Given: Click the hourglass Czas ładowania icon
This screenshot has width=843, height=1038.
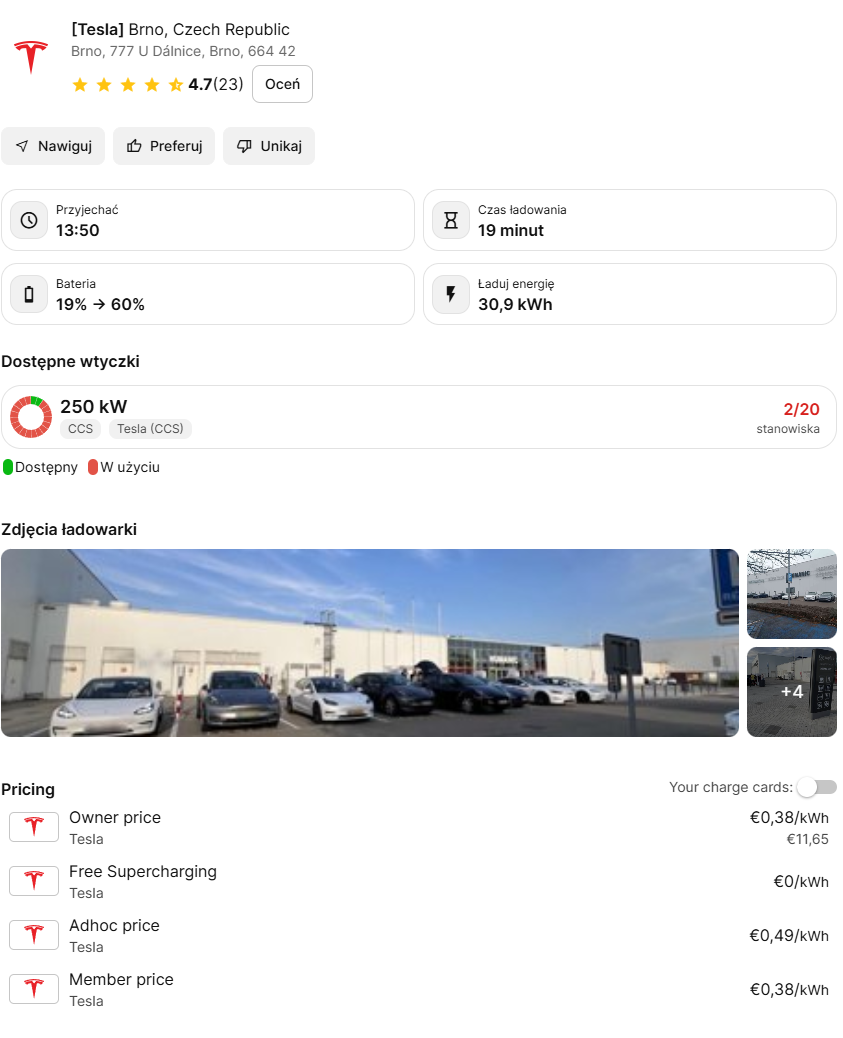Looking at the screenshot, I should coord(451,220).
